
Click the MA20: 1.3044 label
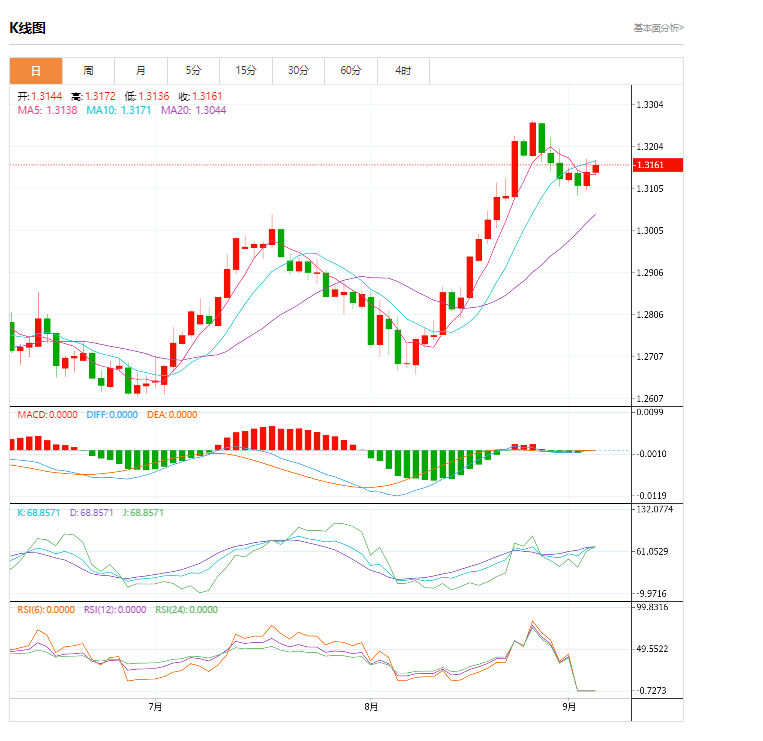tap(194, 110)
